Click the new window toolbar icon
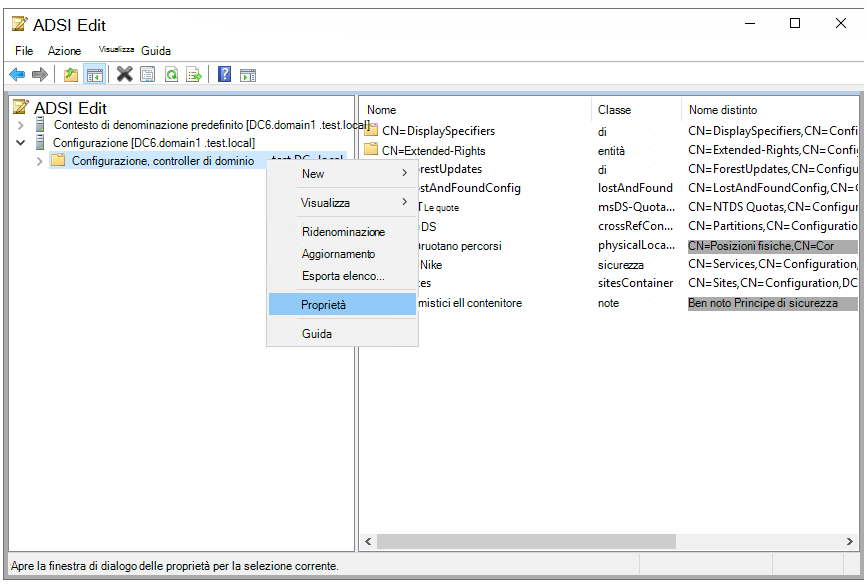867x585 pixels. pos(248,74)
